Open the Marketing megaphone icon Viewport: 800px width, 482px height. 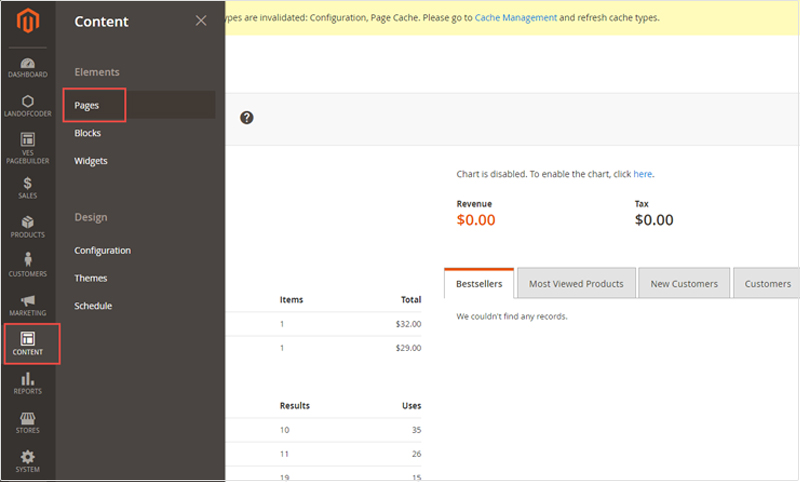pos(28,300)
